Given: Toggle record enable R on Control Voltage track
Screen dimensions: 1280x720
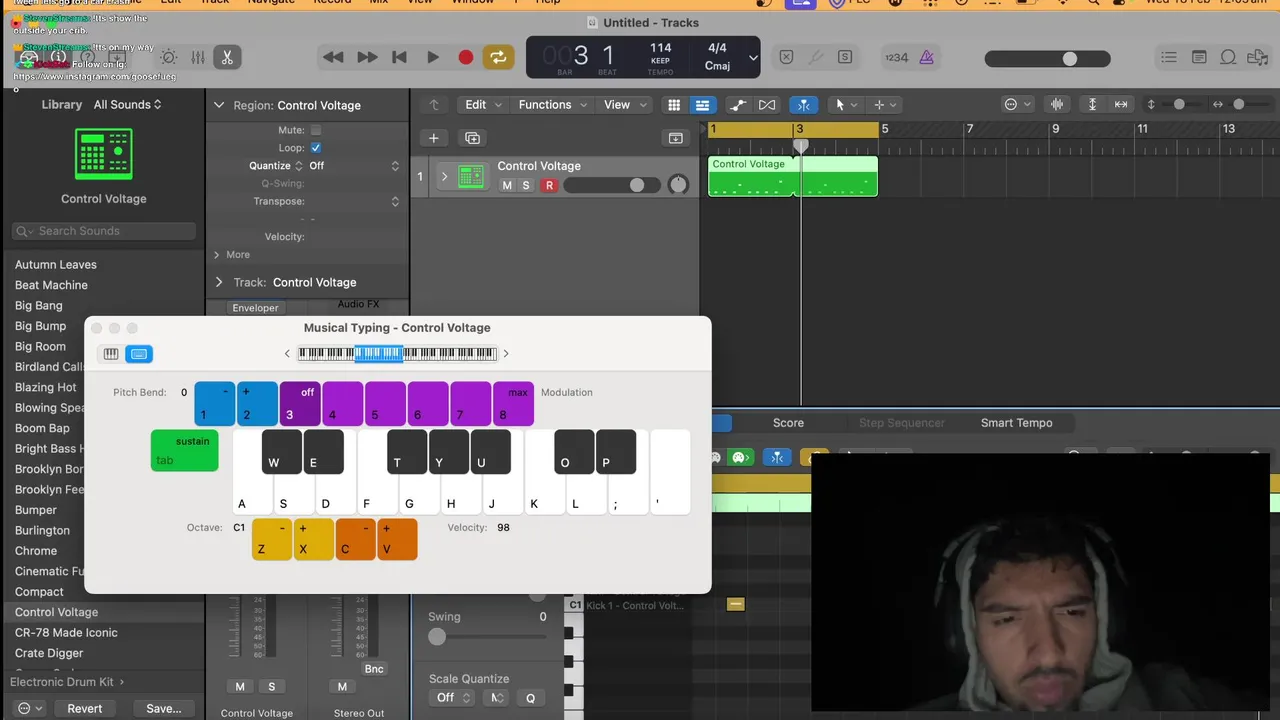Looking at the screenshot, I should [x=549, y=185].
